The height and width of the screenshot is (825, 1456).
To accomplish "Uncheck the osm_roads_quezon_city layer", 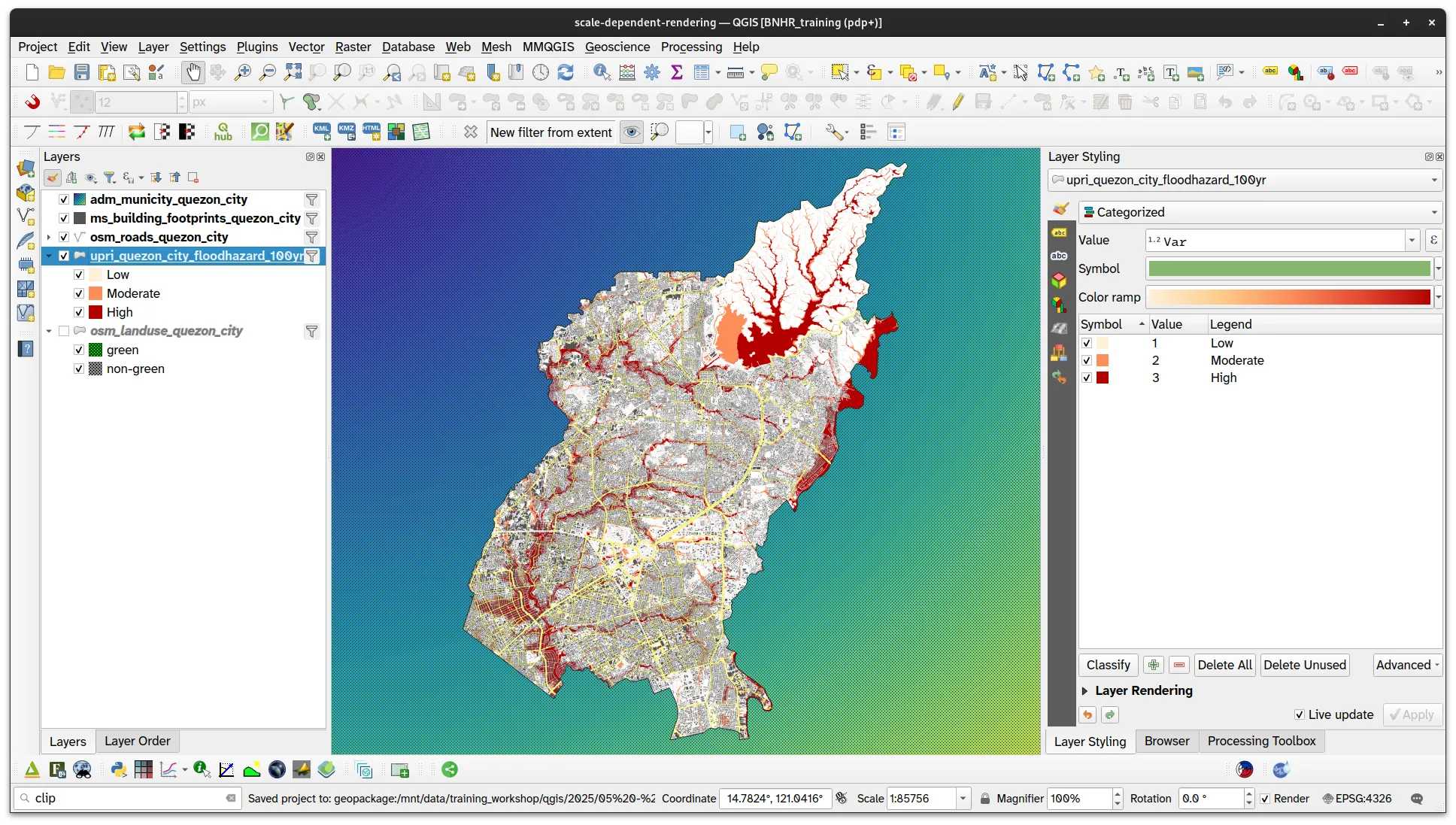I will pos(65,237).
